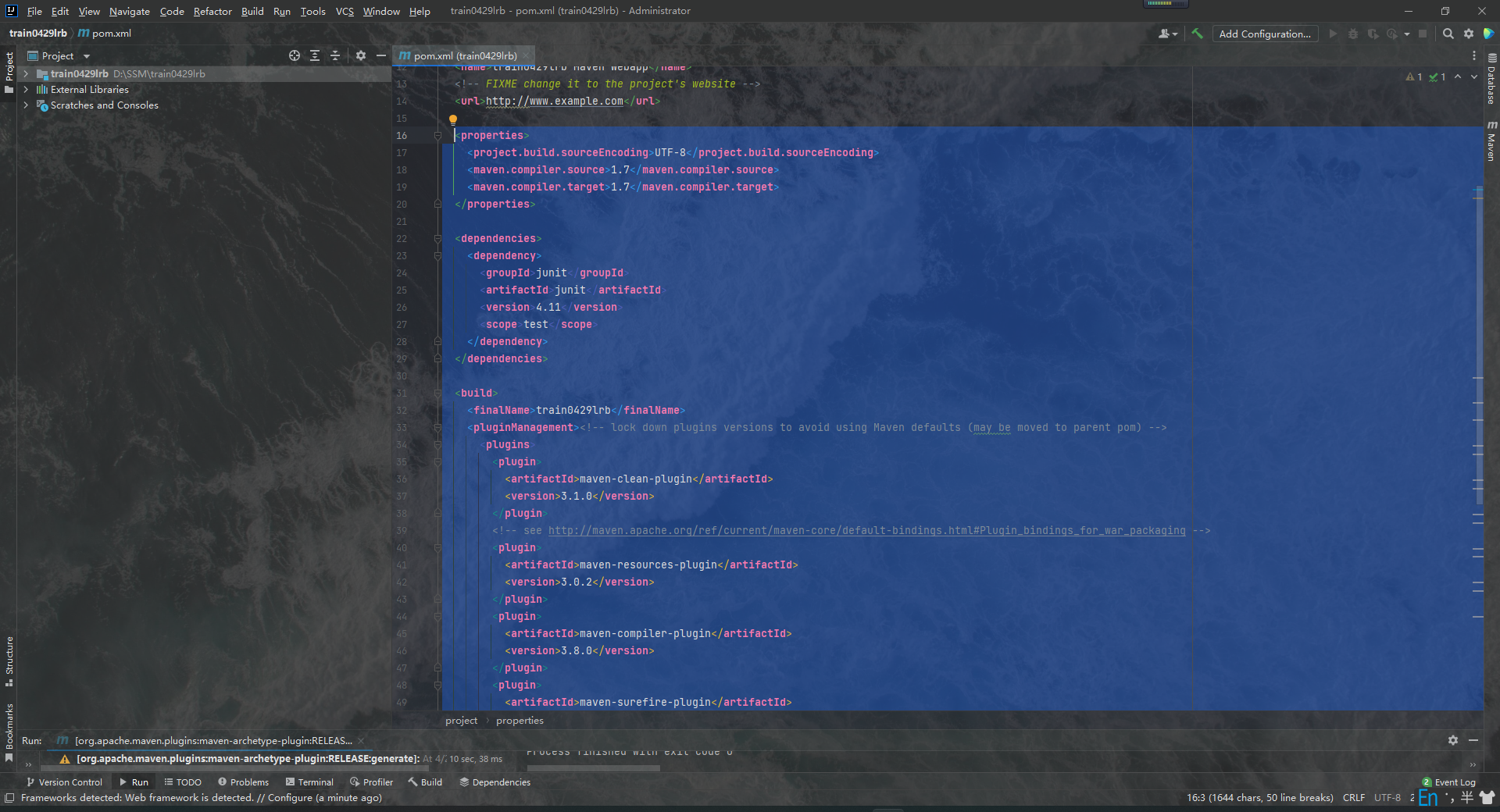The height and width of the screenshot is (812, 1500).
Task: Open run-profiler options dropdown arrow in toolbar
Action: click(1406, 34)
